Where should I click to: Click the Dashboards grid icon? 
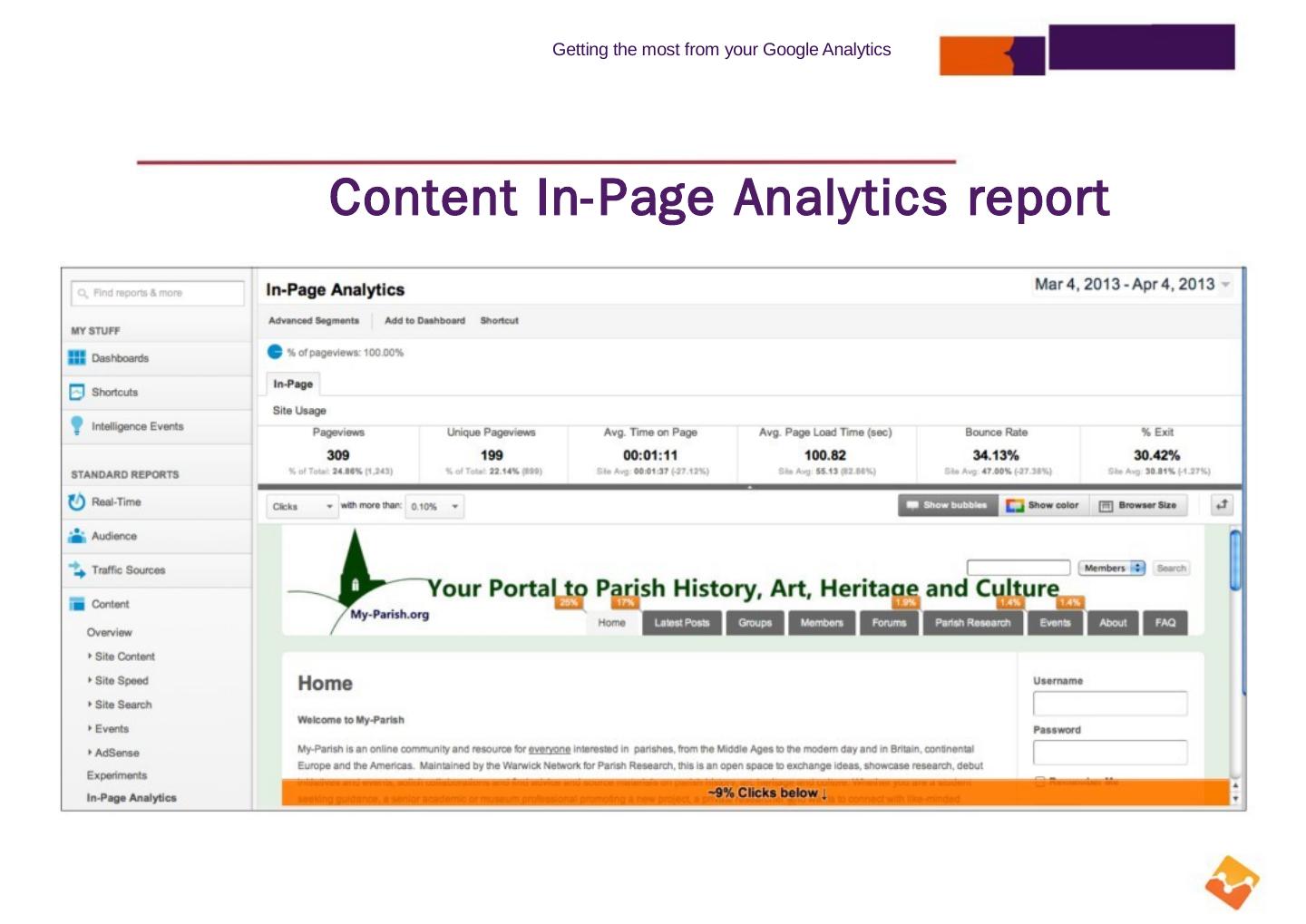[77, 358]
